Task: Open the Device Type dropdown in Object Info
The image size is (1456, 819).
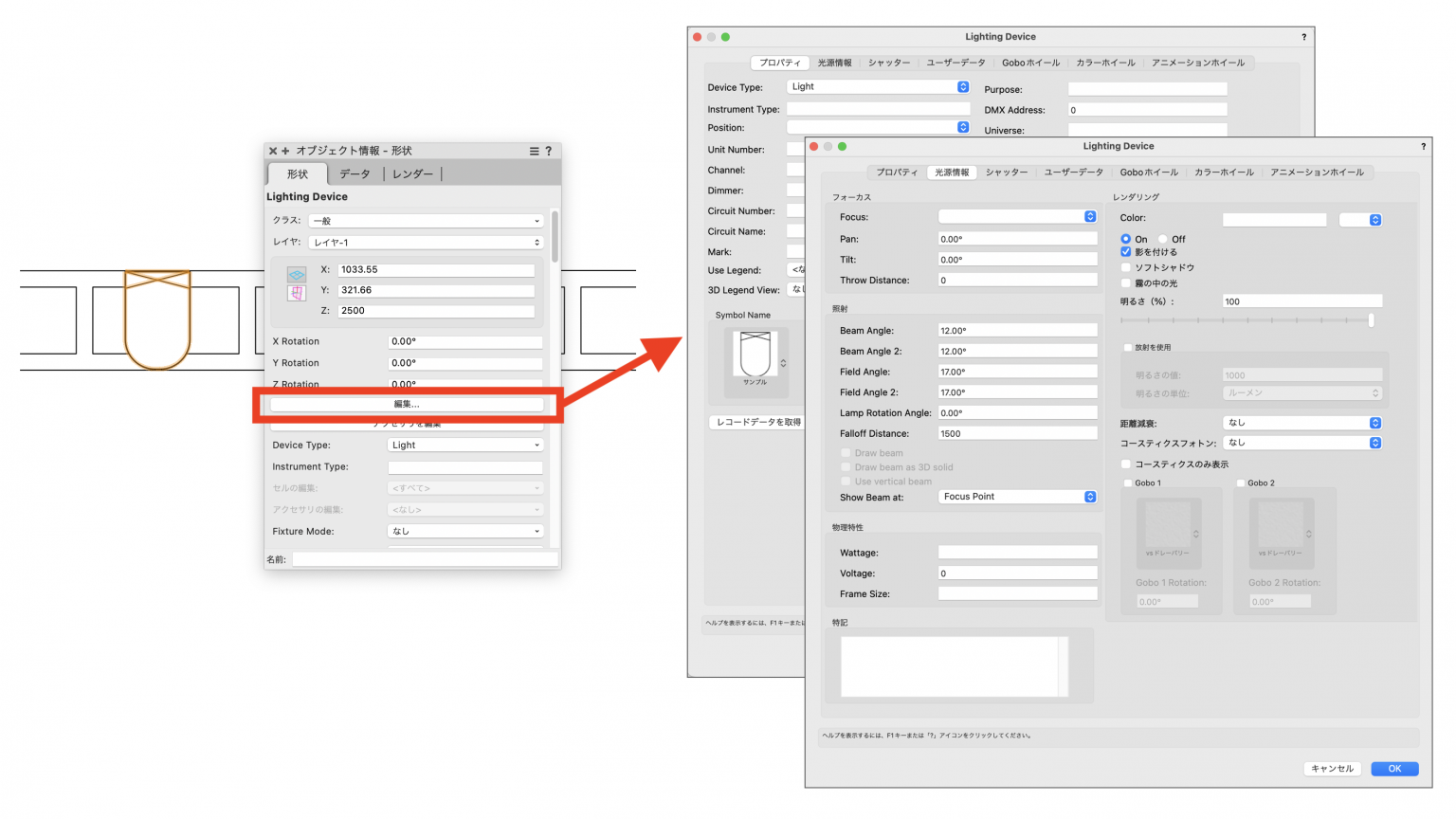Action: 464,445
